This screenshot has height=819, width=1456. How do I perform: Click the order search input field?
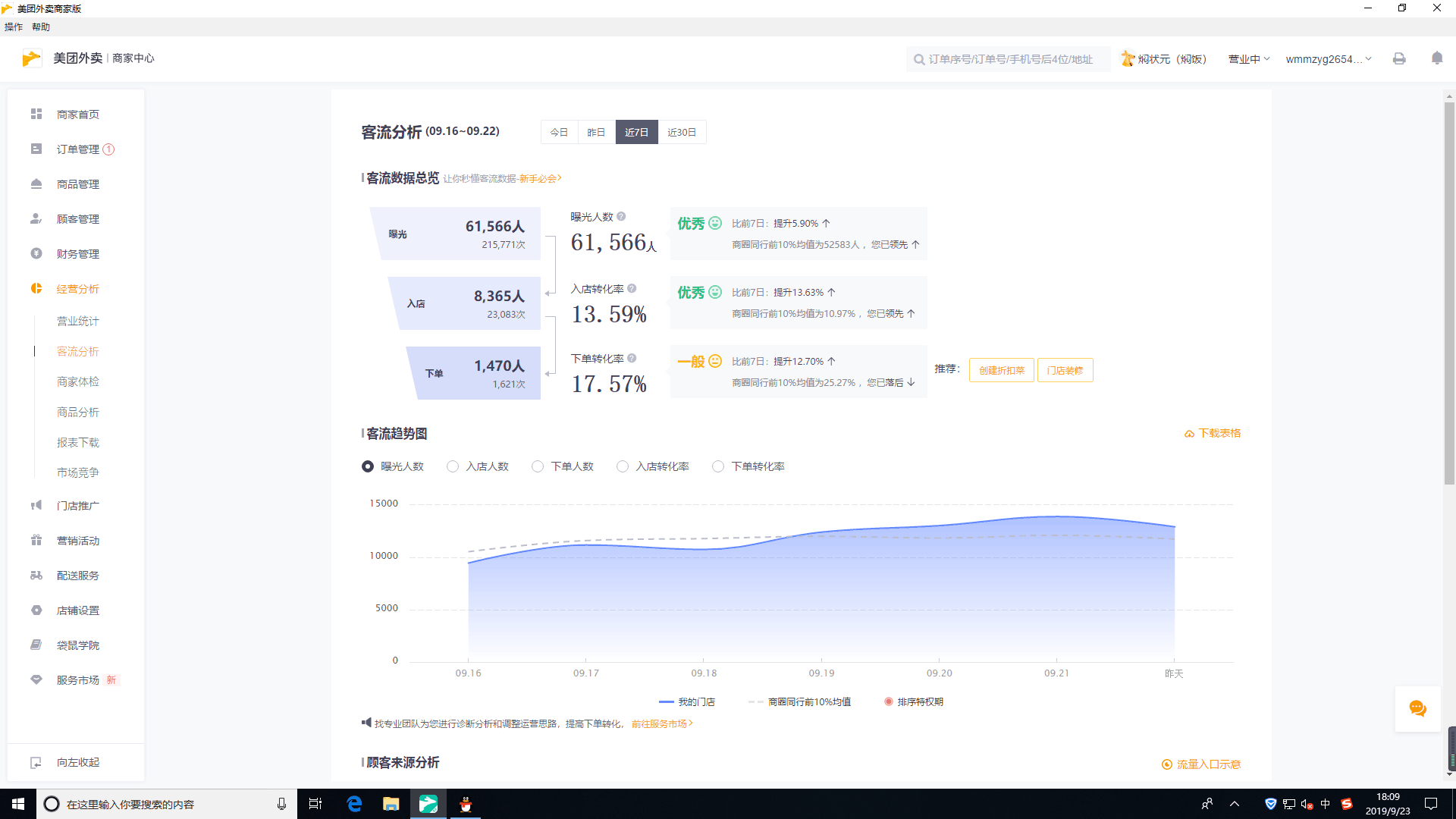pyautogui.click(x=1009, y=59)
